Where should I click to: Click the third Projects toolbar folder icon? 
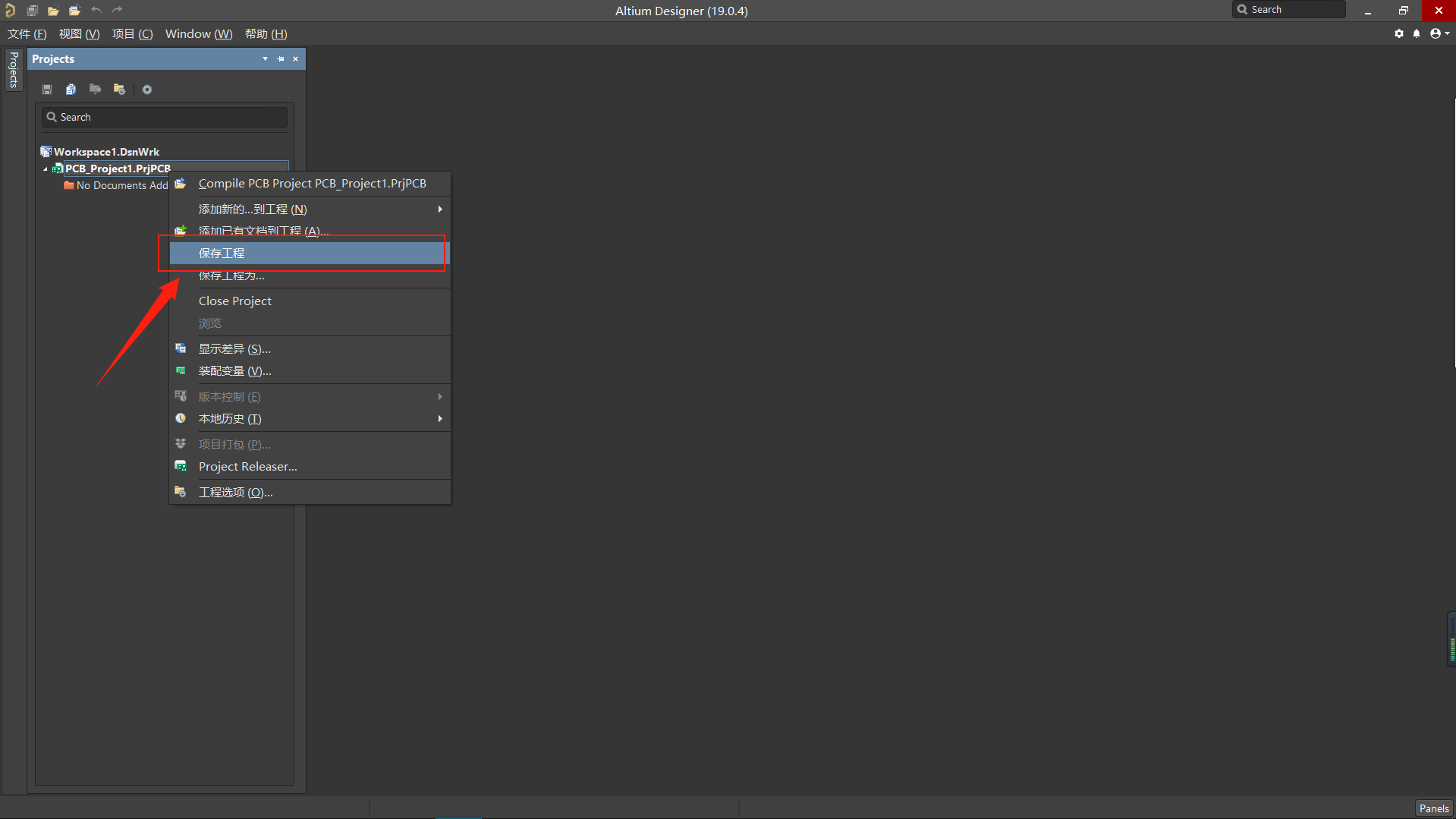pyautogui.click(x=95, y=90)
